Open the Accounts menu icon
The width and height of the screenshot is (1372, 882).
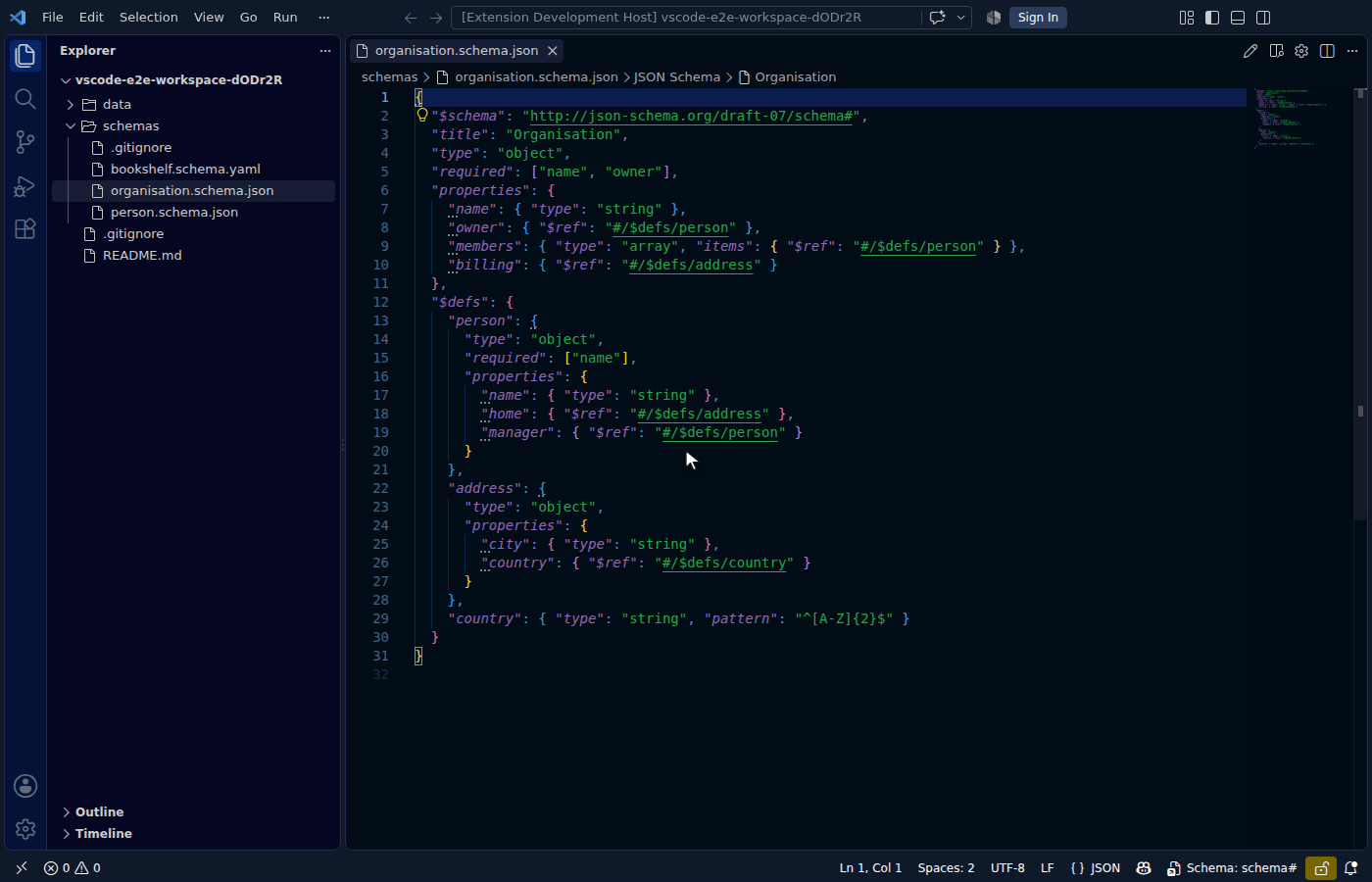(x=25, y=786)
